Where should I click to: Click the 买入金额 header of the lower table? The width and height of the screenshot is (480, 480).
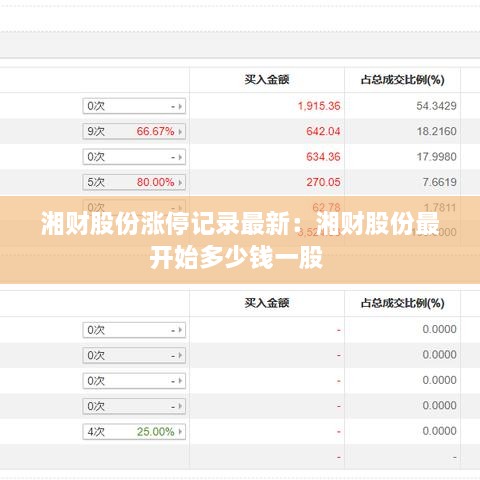(x=267, y=303)
